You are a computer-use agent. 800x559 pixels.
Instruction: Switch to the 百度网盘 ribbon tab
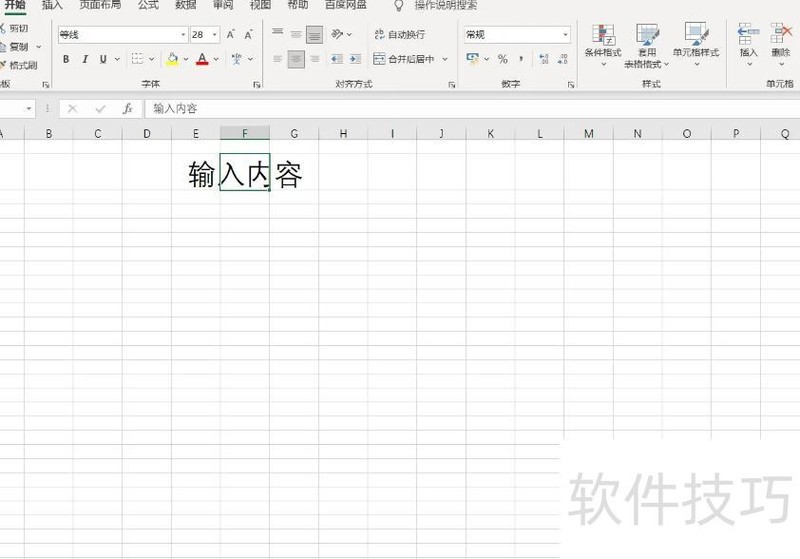tap(345, 5)
